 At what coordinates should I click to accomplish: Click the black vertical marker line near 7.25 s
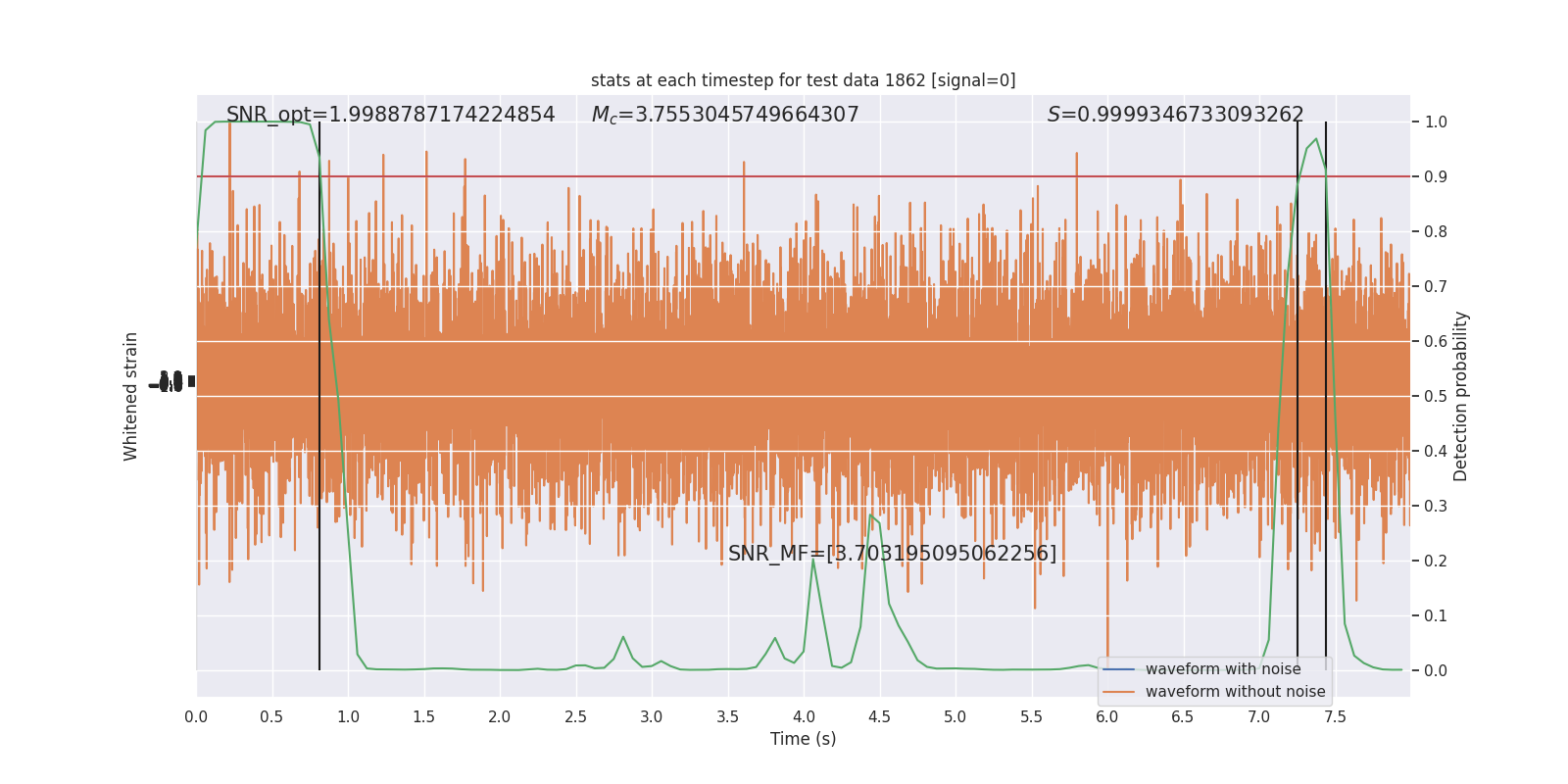1298,396
